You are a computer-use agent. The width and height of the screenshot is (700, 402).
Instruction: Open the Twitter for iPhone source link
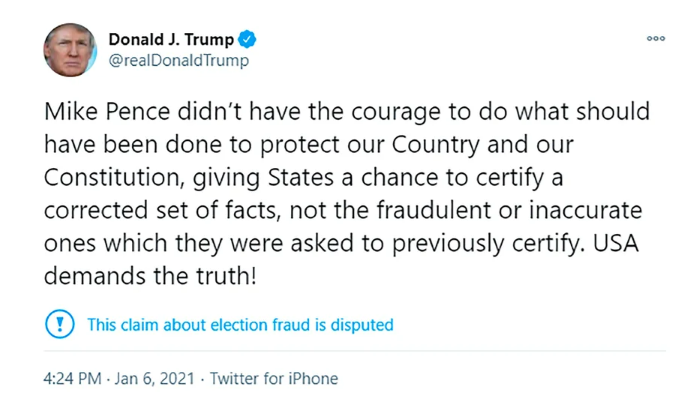click(x=272, y=379)
